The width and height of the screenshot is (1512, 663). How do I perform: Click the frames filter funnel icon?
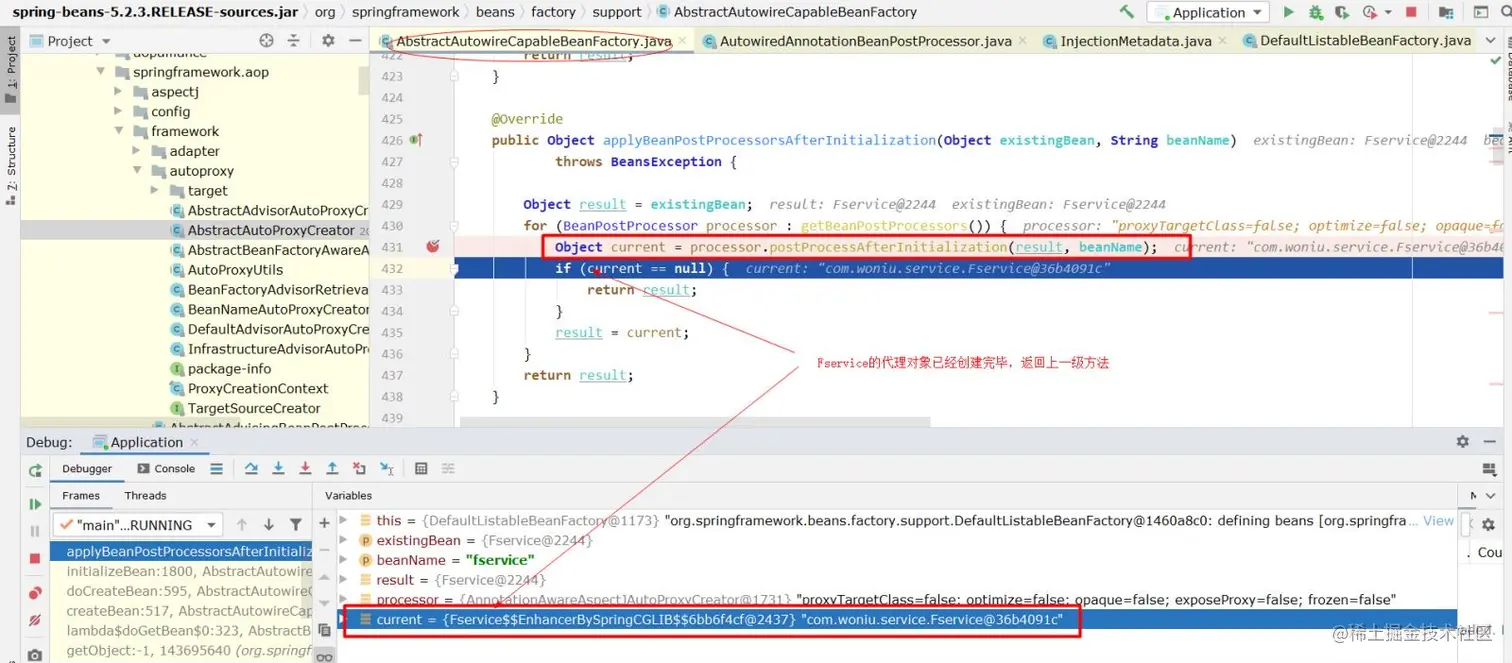[296, 524]
